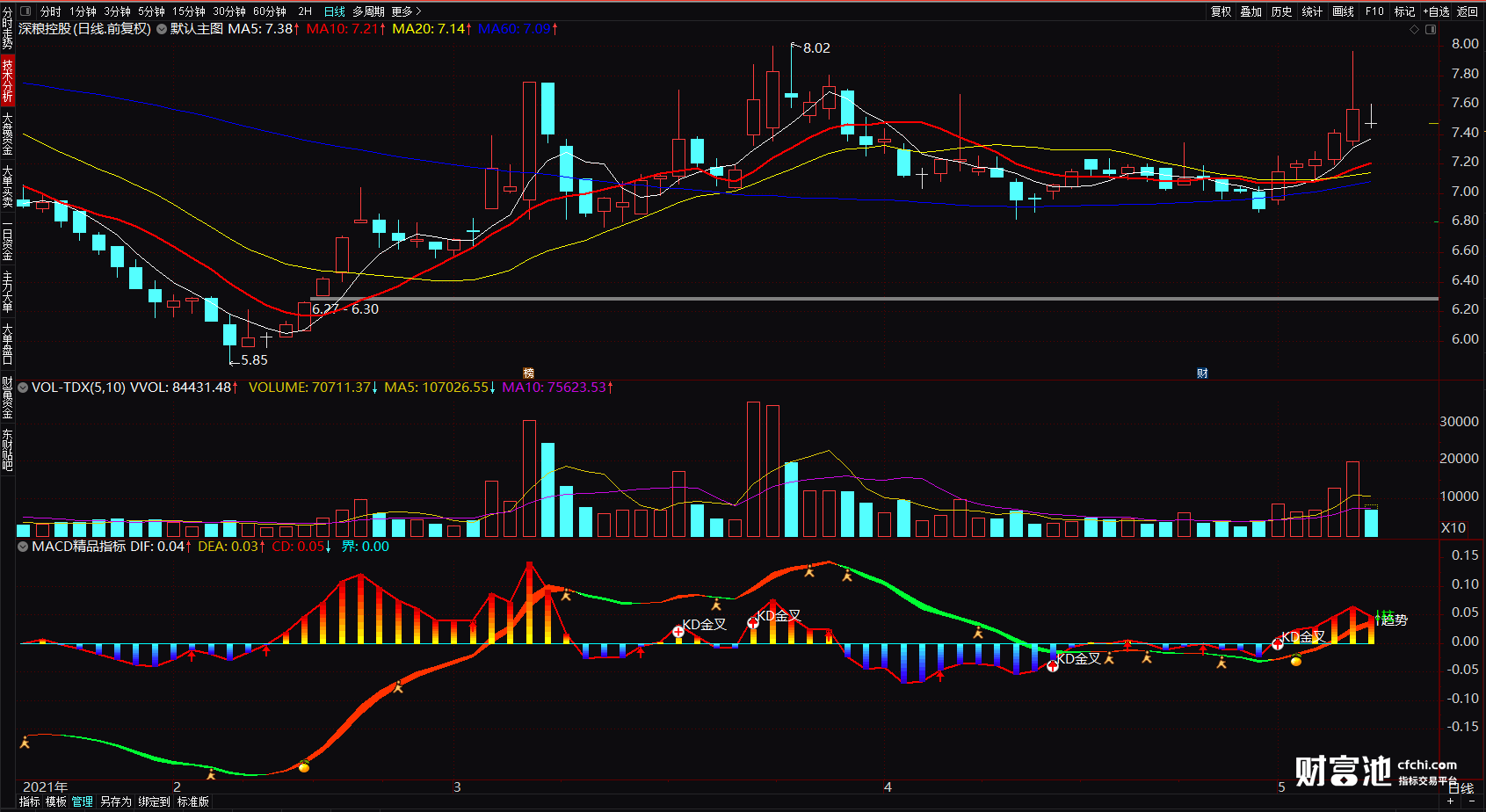
Task: Open the 大单买卖 sidebar tab
Action: (7, 186)
